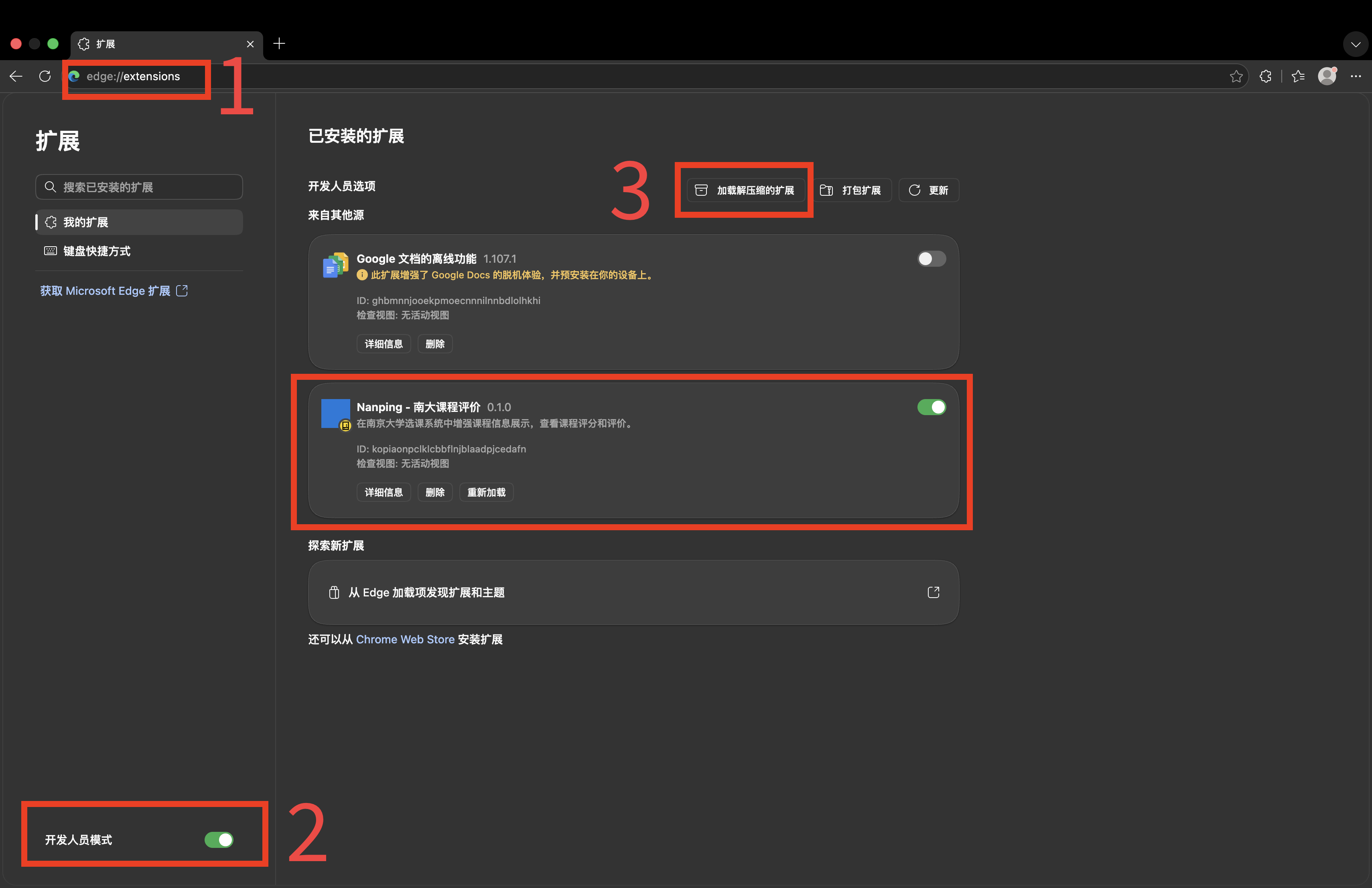Click 加载解压缩的扩展 button

click(745, 190)
